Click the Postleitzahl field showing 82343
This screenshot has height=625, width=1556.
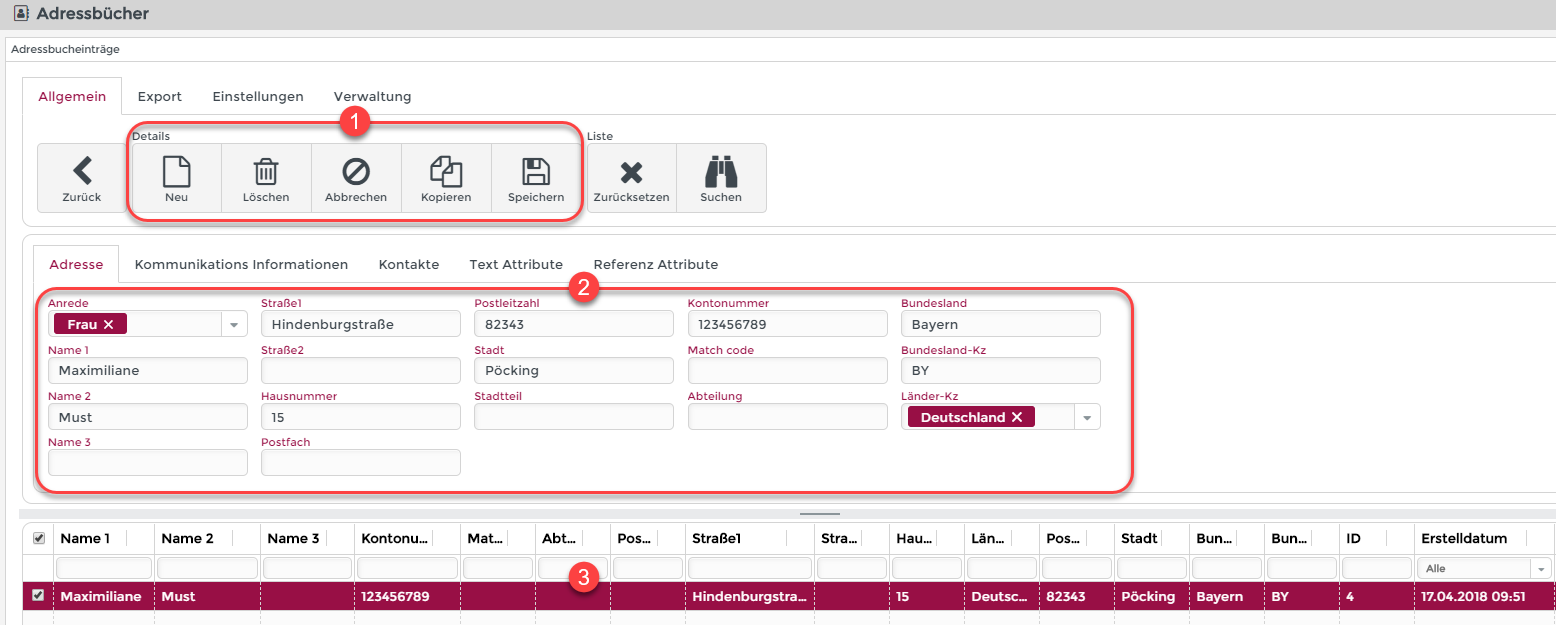tap(574, 324)
